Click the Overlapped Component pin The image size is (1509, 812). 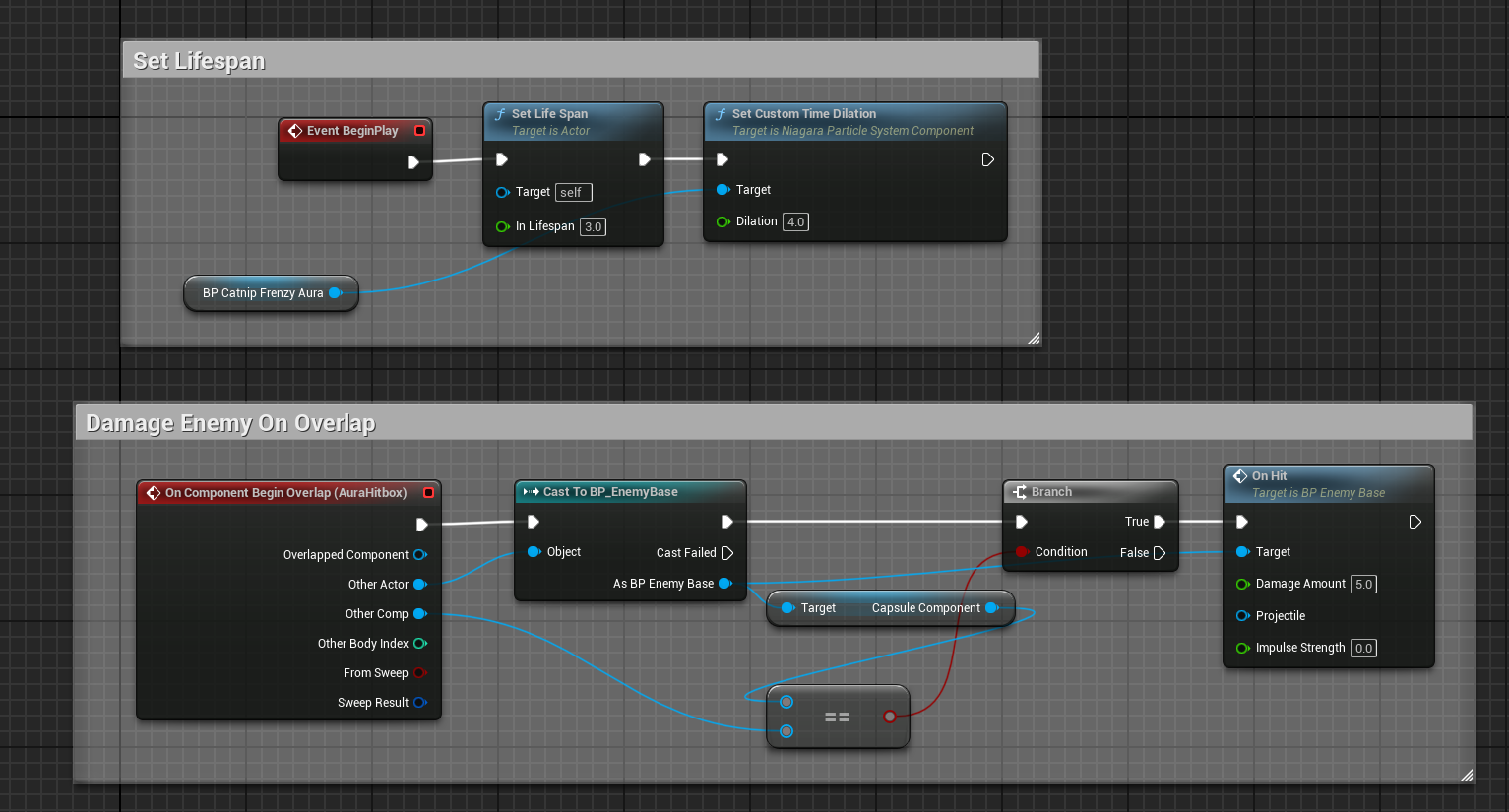click(420, 554)
